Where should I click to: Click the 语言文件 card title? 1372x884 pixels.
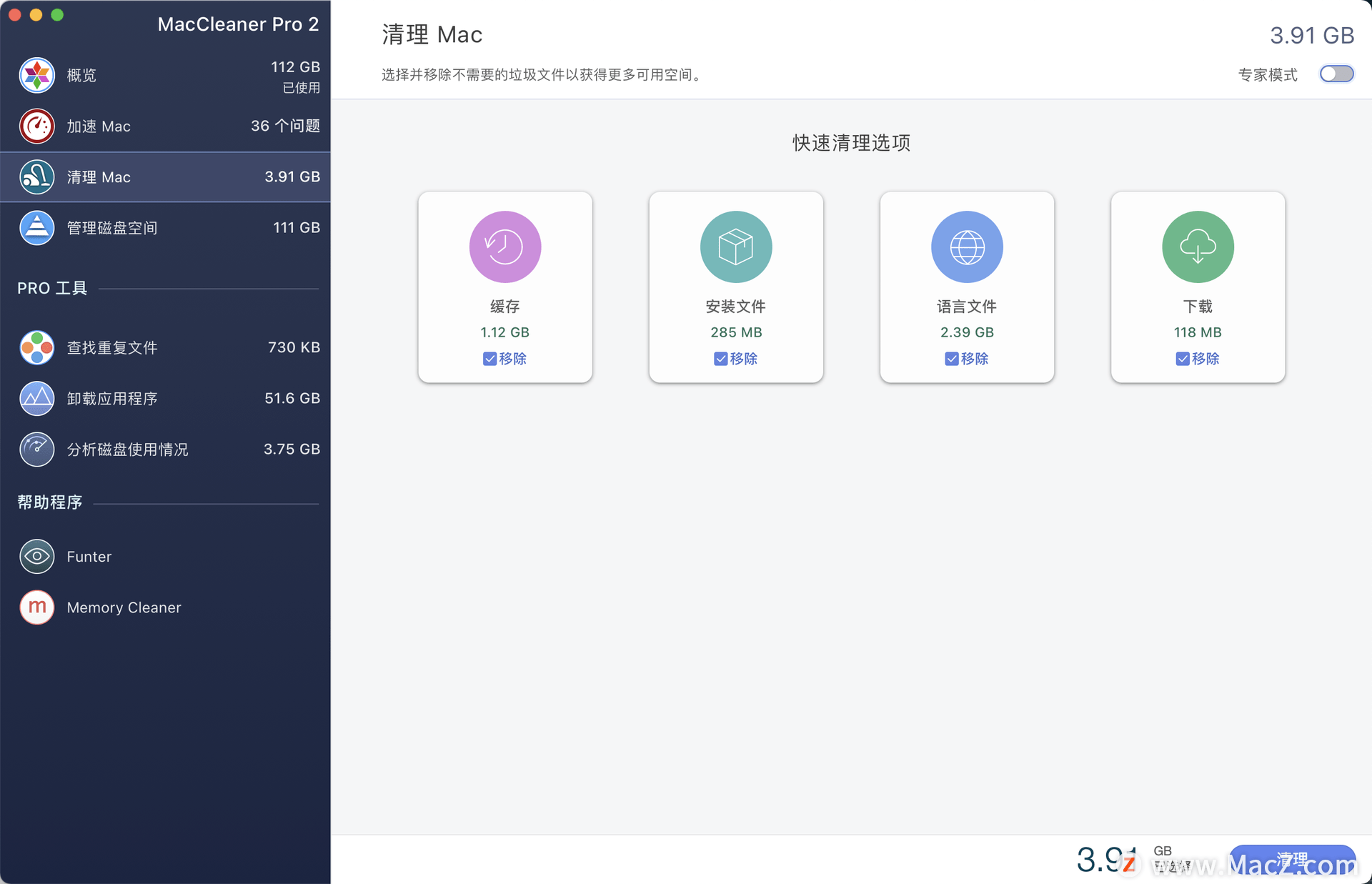(967, 307)
